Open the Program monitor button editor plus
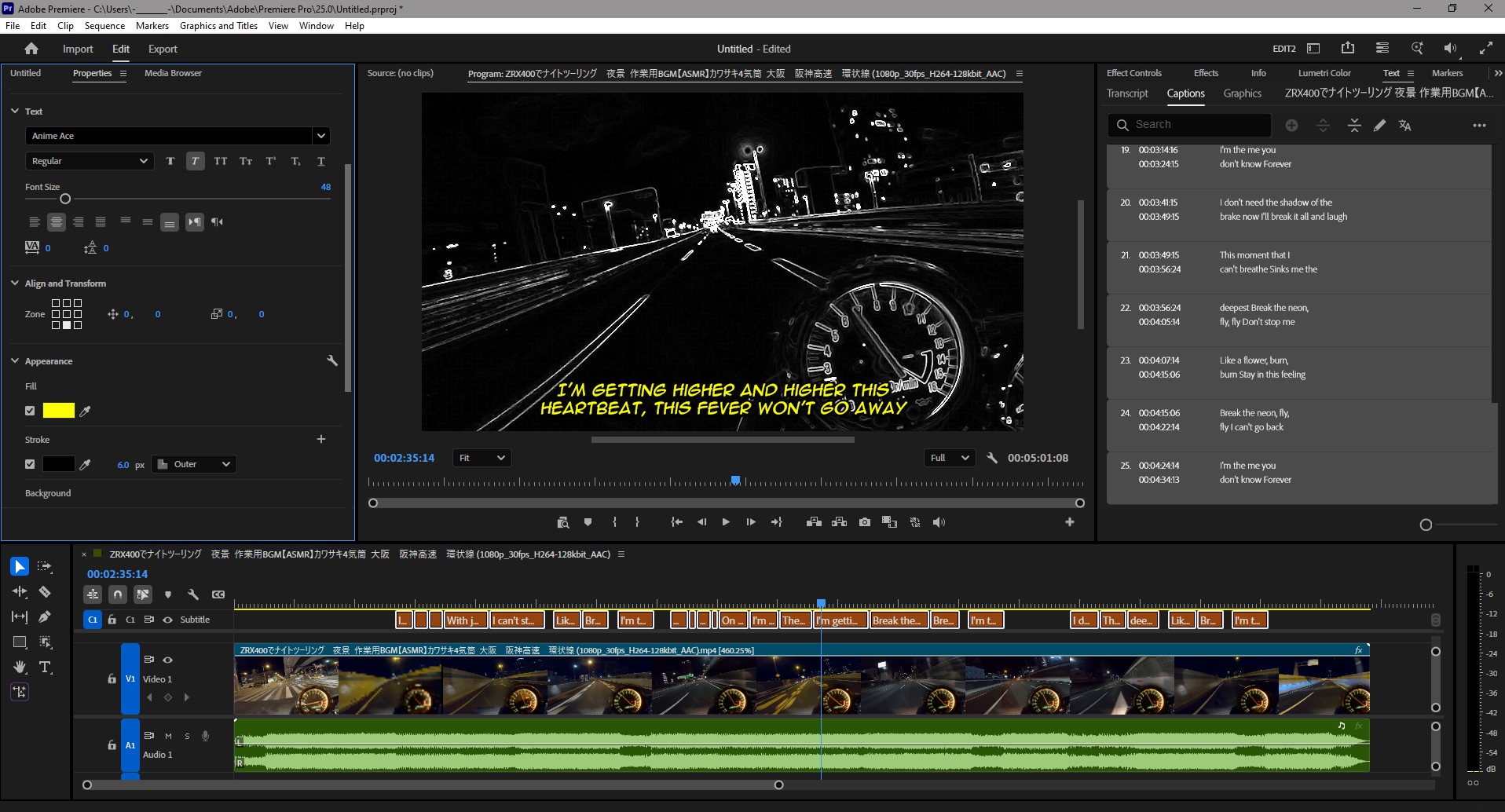Viewport: 1505px width, 812px height. pyautogui.click(x=1070, y=522)
